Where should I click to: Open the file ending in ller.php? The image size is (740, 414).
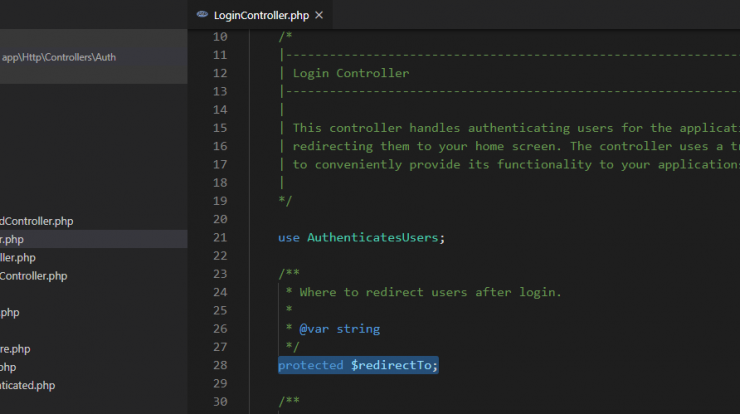point(18,257)
